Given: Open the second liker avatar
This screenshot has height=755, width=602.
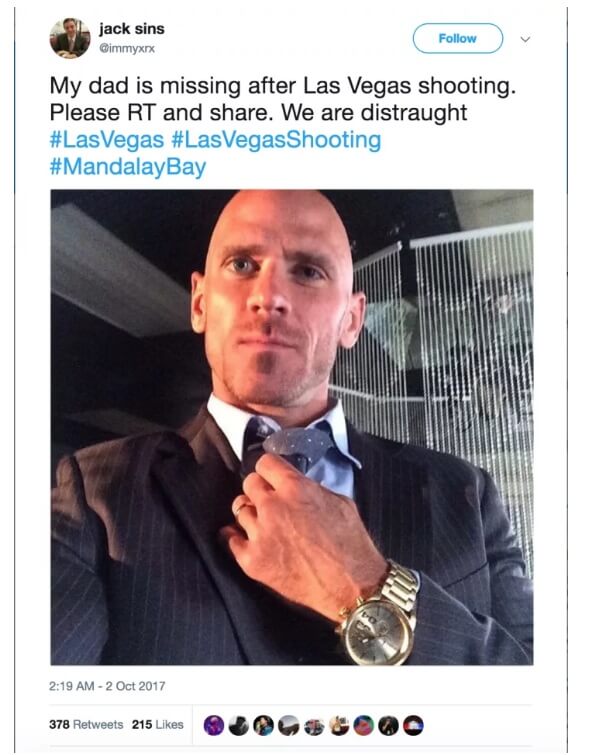Looking at the screenshot, I should [x=239, y=725].
